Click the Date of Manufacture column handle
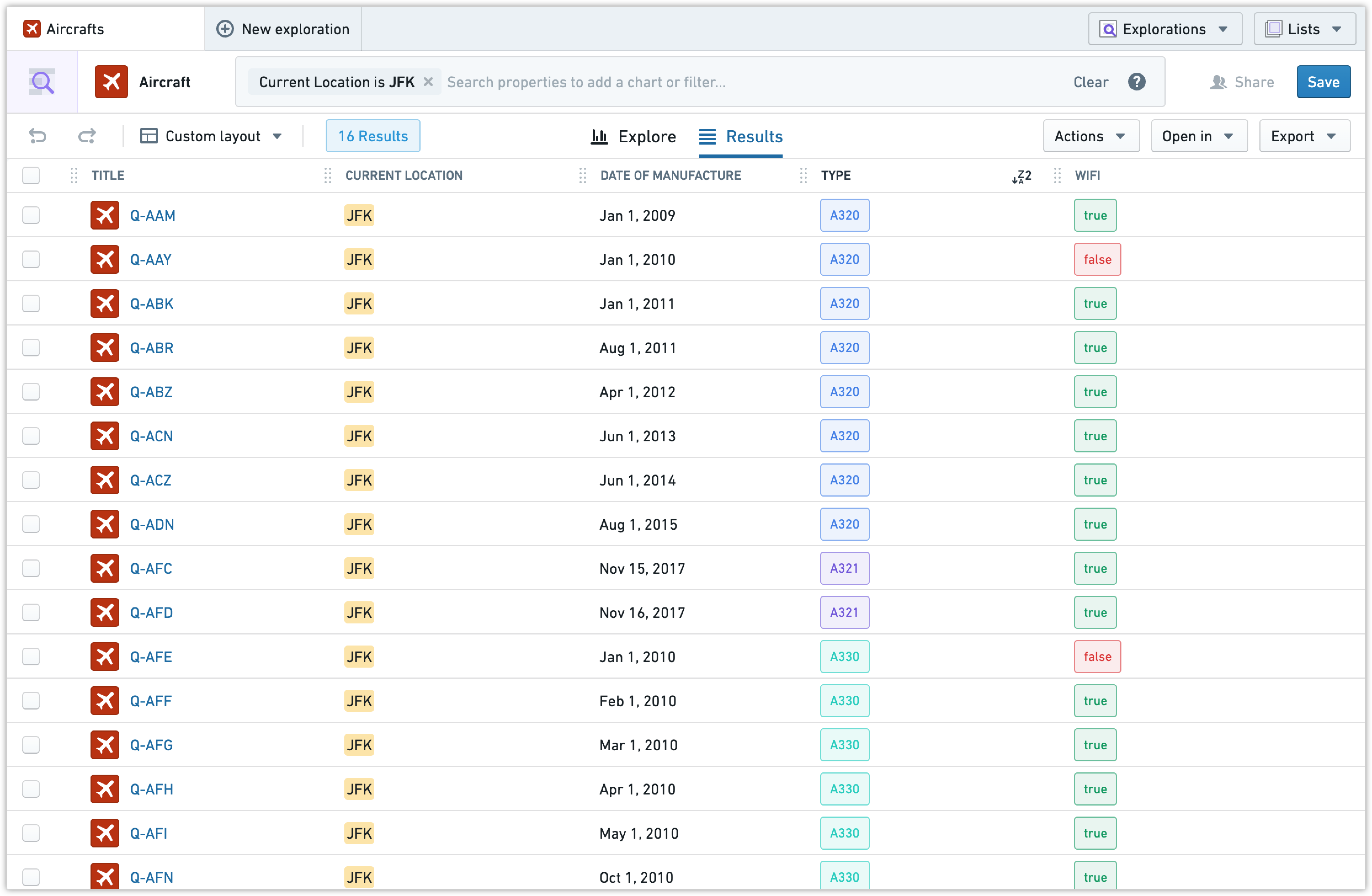This screenshot has height=896, width=1372. (583, 176)
